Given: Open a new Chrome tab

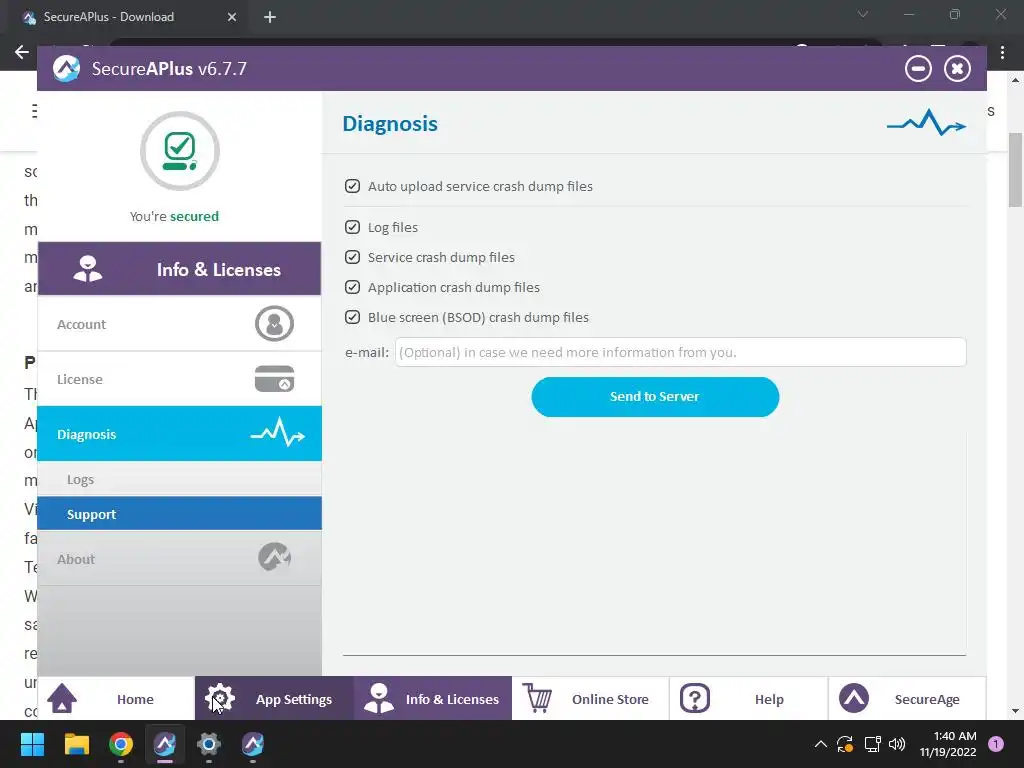Looking at the screenshot, I should pyautogui.click(x=270, y=17).
